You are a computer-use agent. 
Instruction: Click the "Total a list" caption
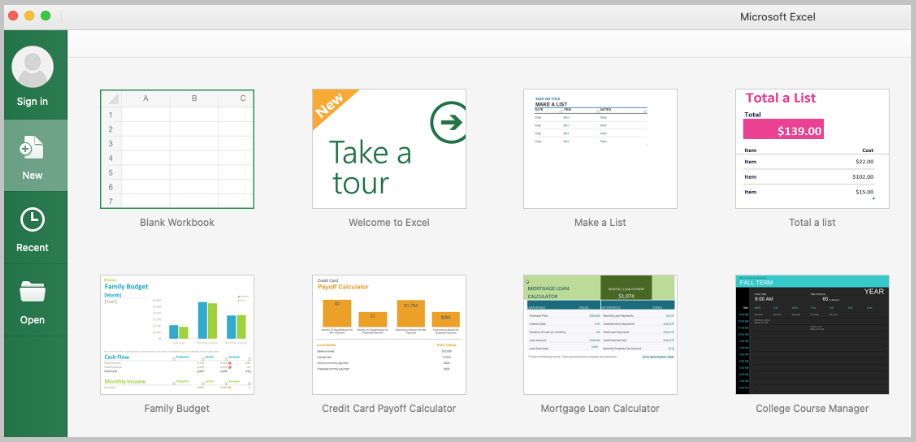812,222
